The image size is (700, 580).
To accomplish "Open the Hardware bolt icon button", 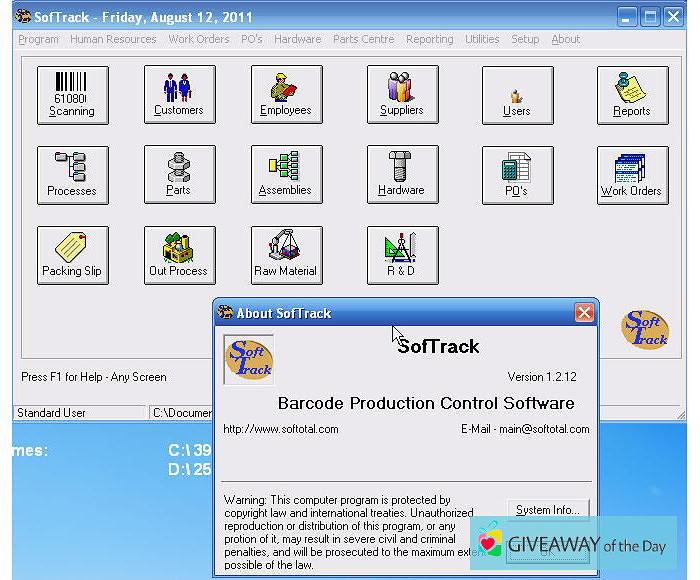I will [402, 175].
